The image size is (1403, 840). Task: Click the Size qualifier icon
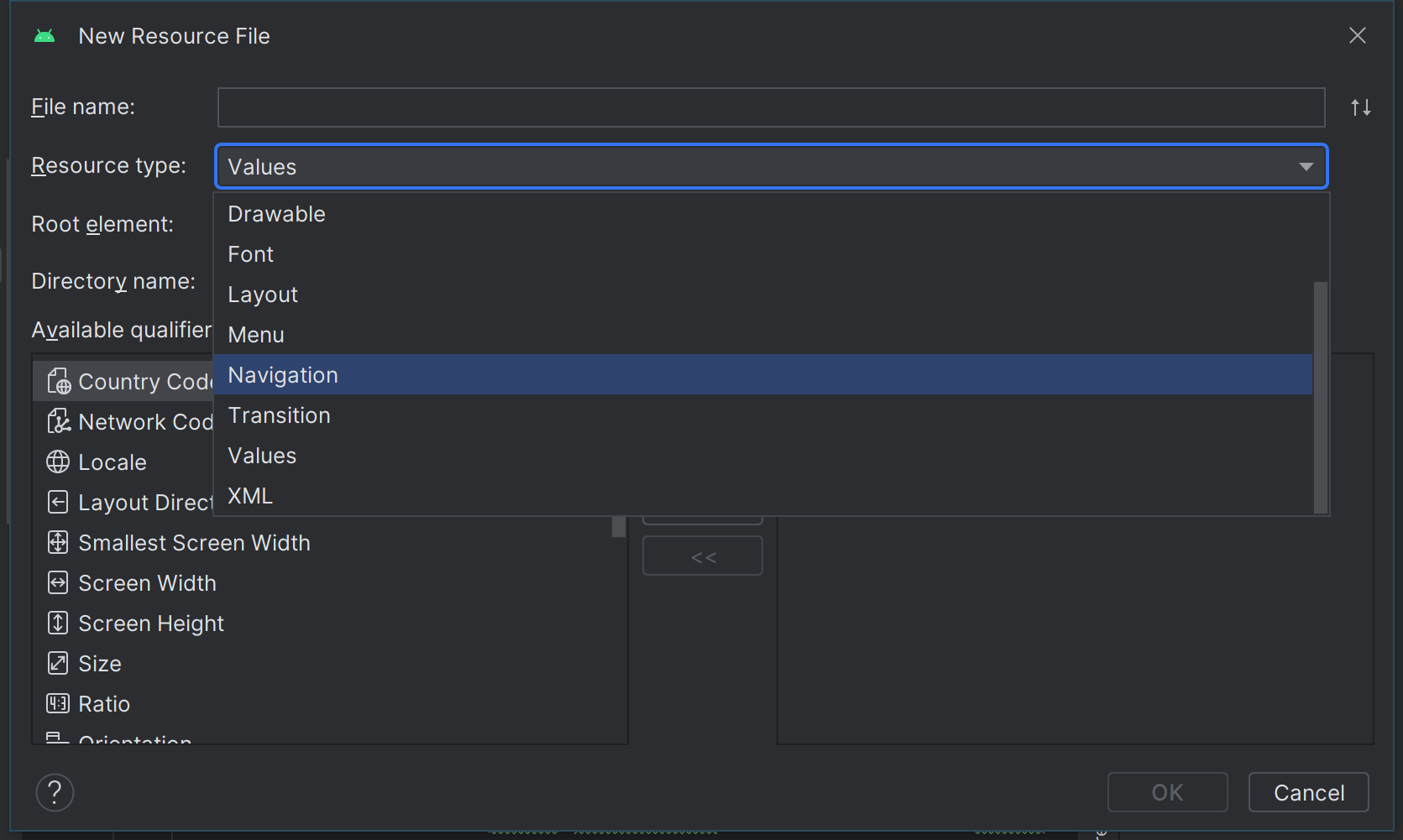pos(58,663)
